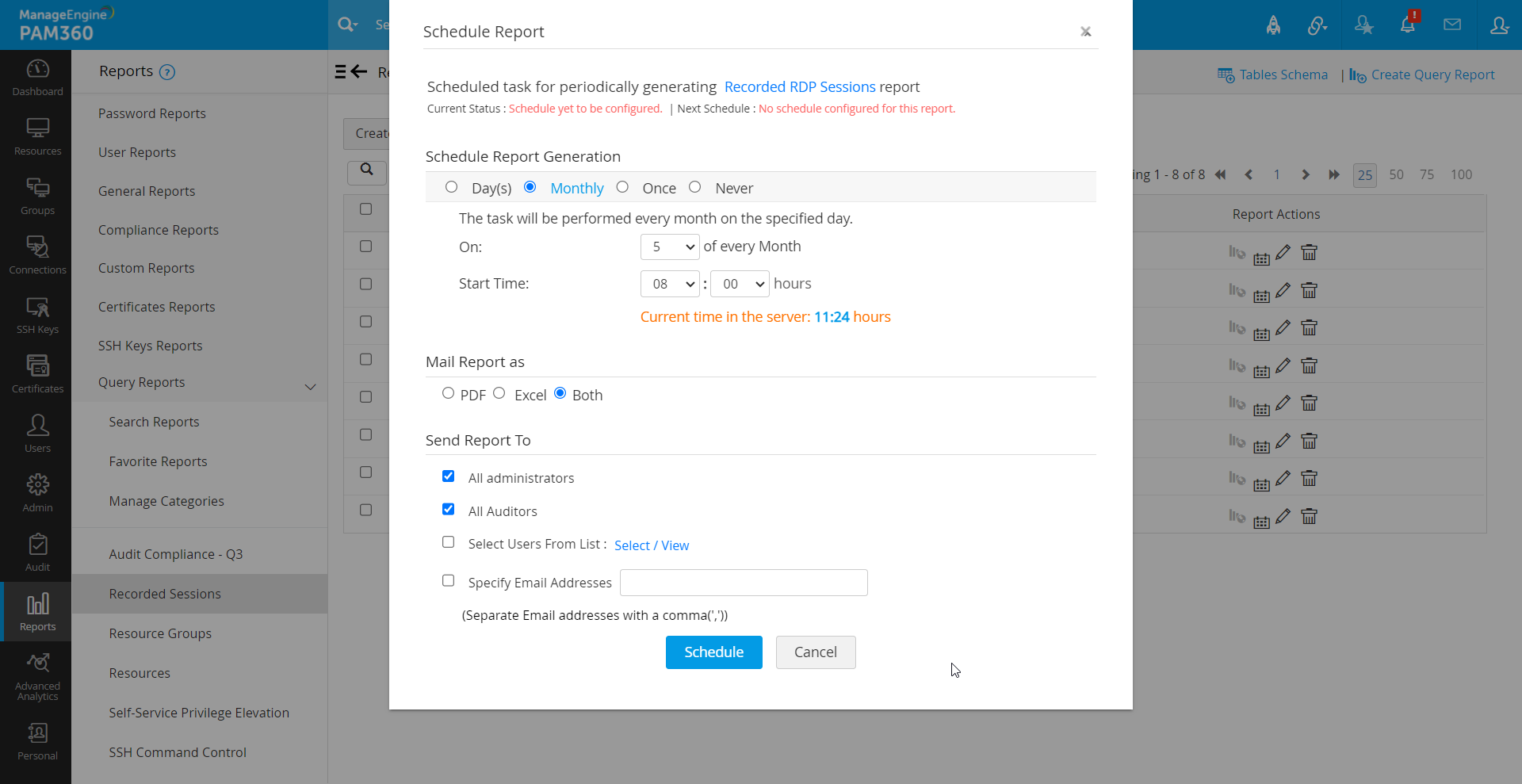Open the day-of-month dropdown showing 5
Viewport: 1522px width, 784px height.
(x=669, y=247)
